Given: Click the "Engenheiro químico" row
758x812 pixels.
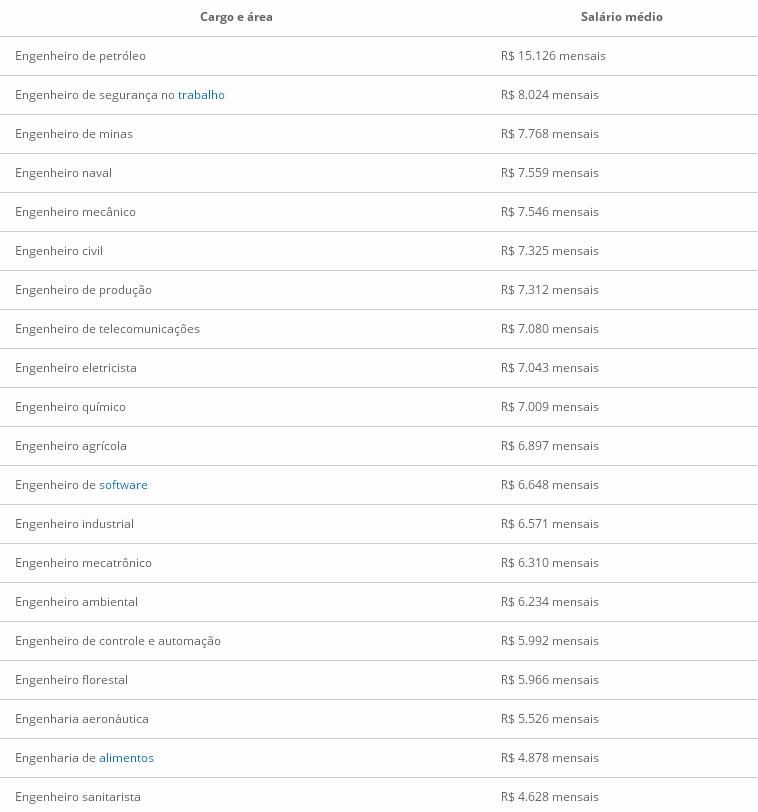Looking at the screenshot, I should point(379,407).
